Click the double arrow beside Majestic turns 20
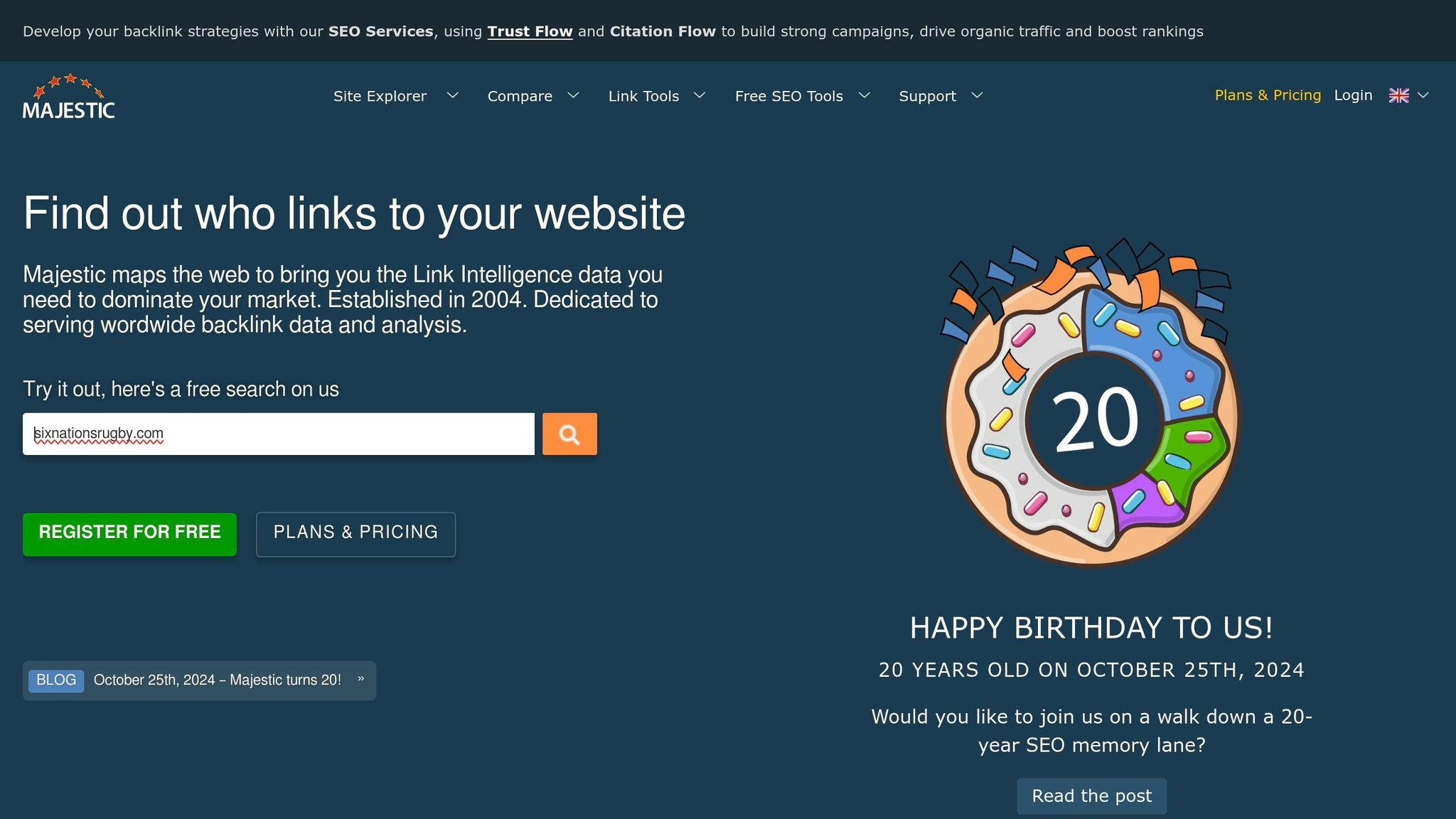1456x819 pixels. tap(361, 680)
